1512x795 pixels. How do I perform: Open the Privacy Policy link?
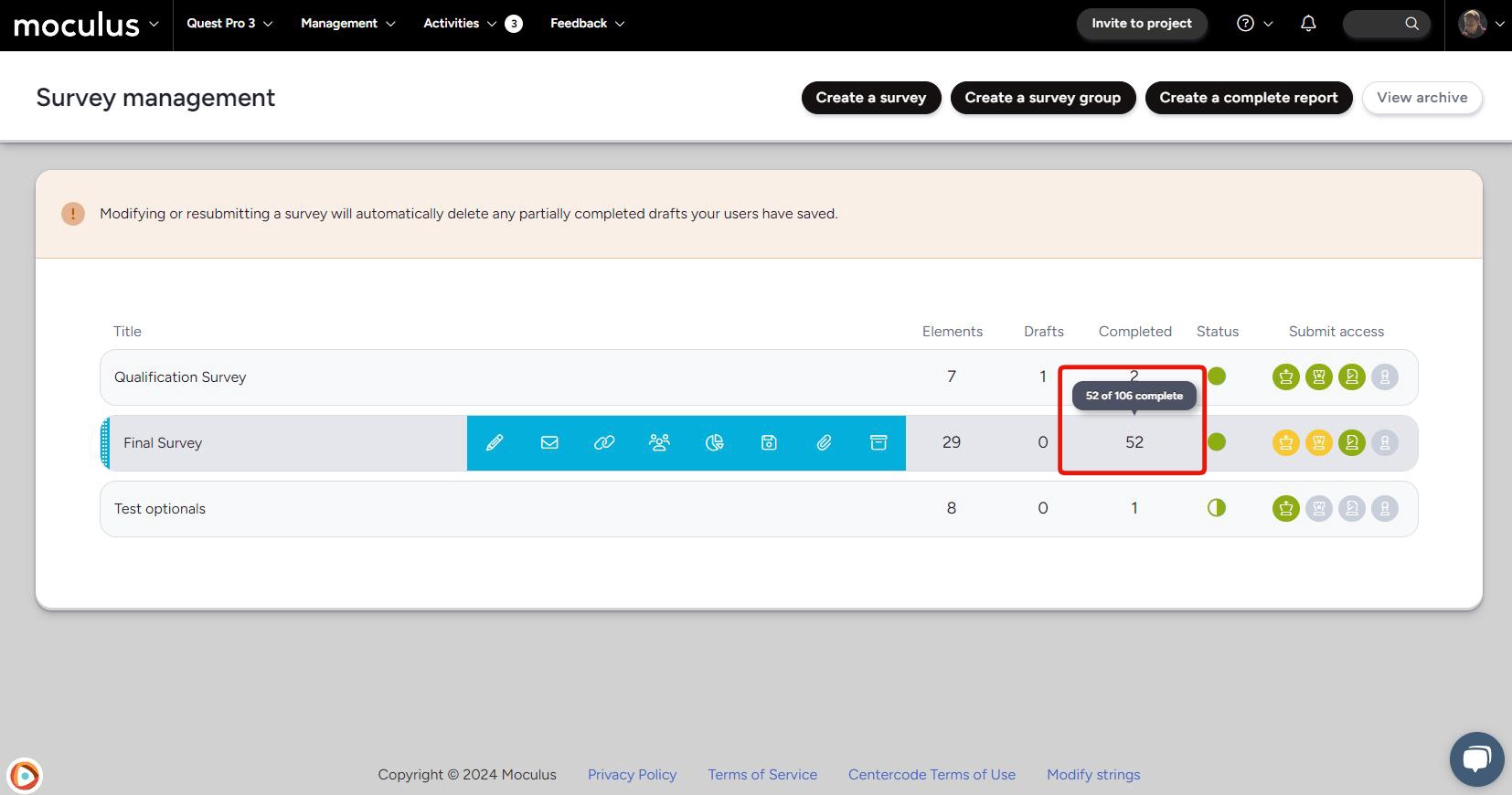coord(632,775)
